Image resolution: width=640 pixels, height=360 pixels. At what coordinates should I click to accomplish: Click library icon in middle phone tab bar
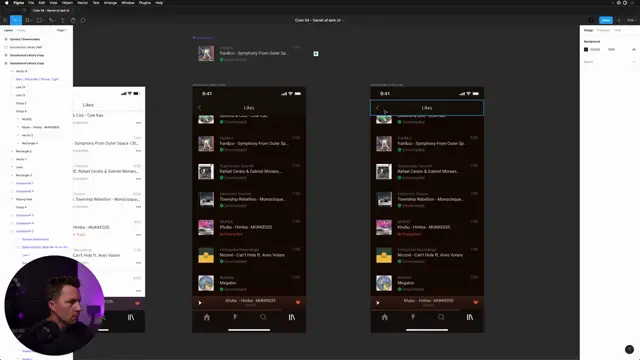point(292,317)
